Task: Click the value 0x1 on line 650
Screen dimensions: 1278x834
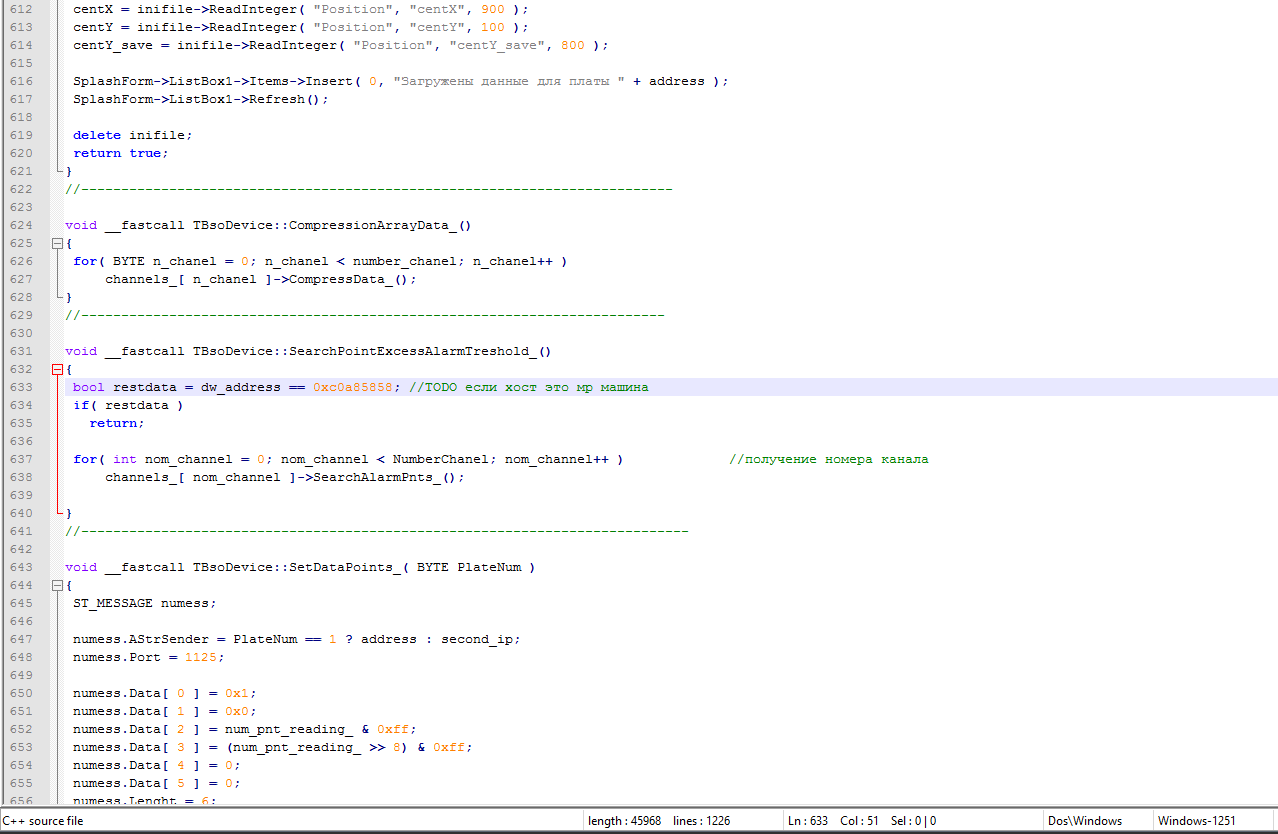Action: click(237, 693)
